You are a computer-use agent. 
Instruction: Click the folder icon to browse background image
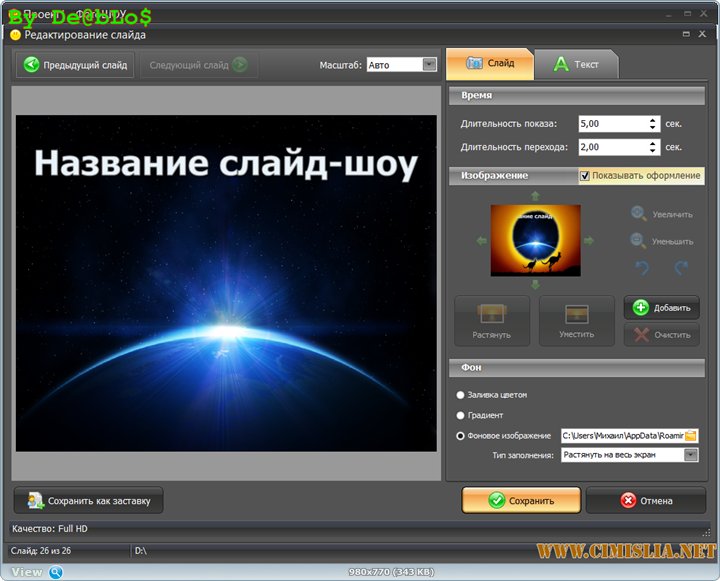pos(691,436)
